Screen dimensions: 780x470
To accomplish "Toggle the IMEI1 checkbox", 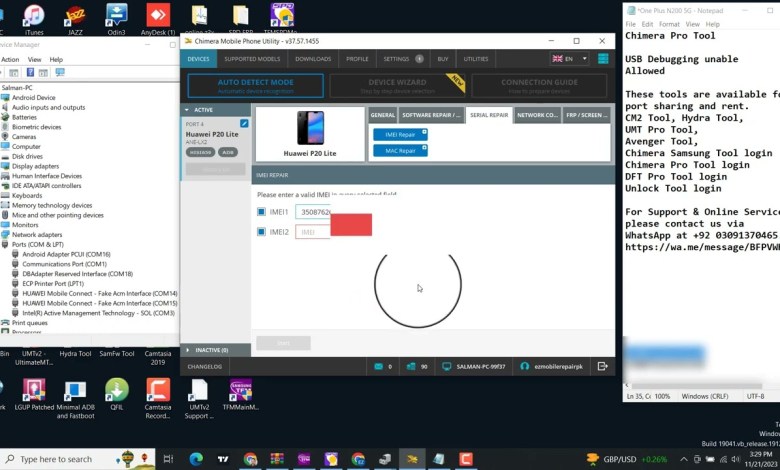I will point(261,212).
